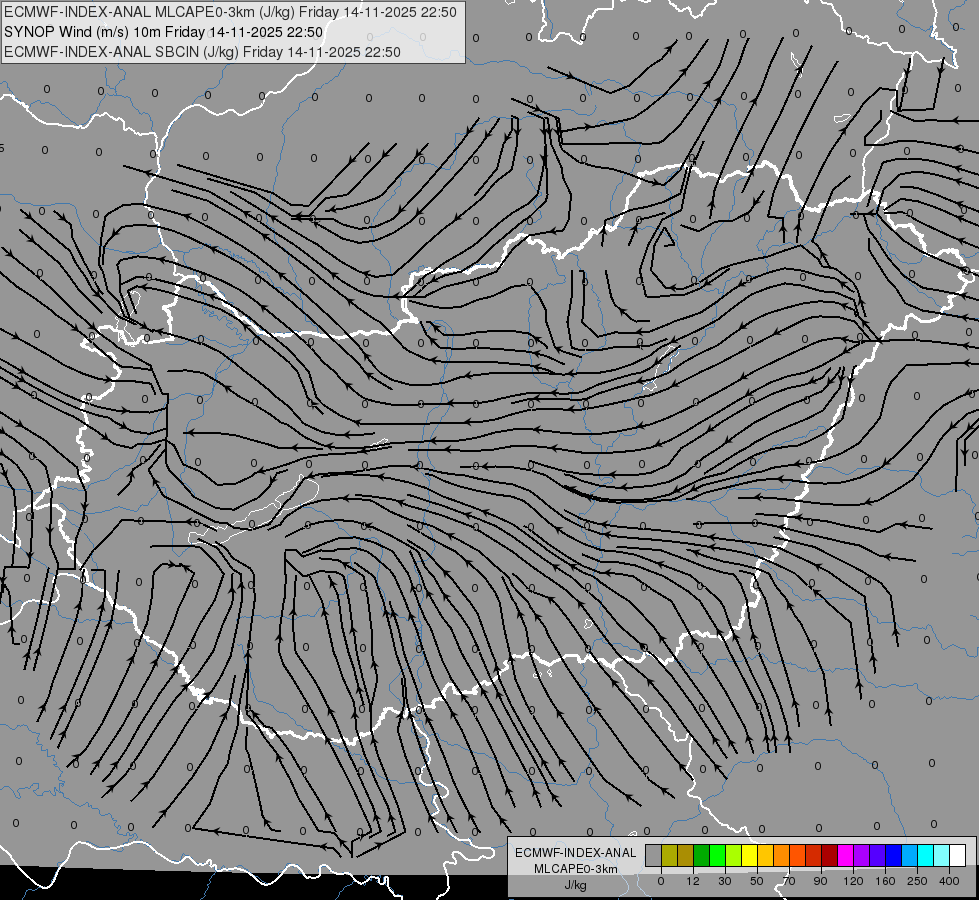The image size is (979, 900).
Task: Select the pure yellow legend swatch
Action: 749,855
